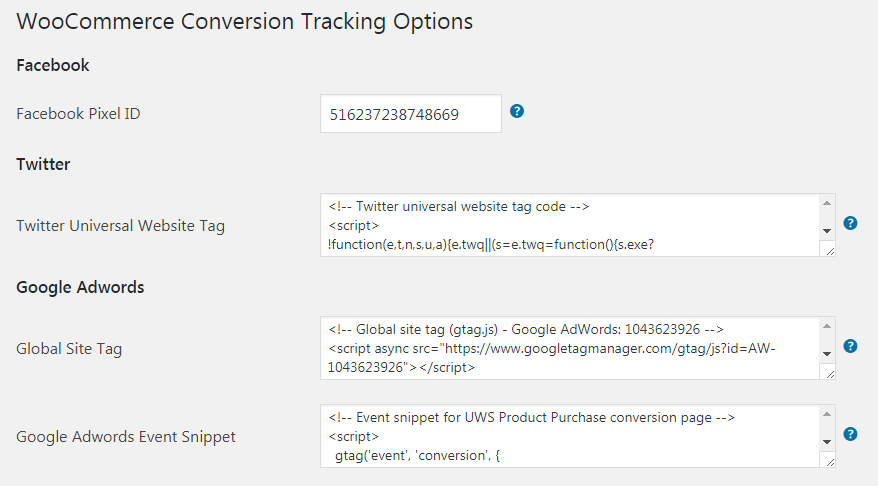Click the Global Site Tag textarea resize handle

(830, 374)
